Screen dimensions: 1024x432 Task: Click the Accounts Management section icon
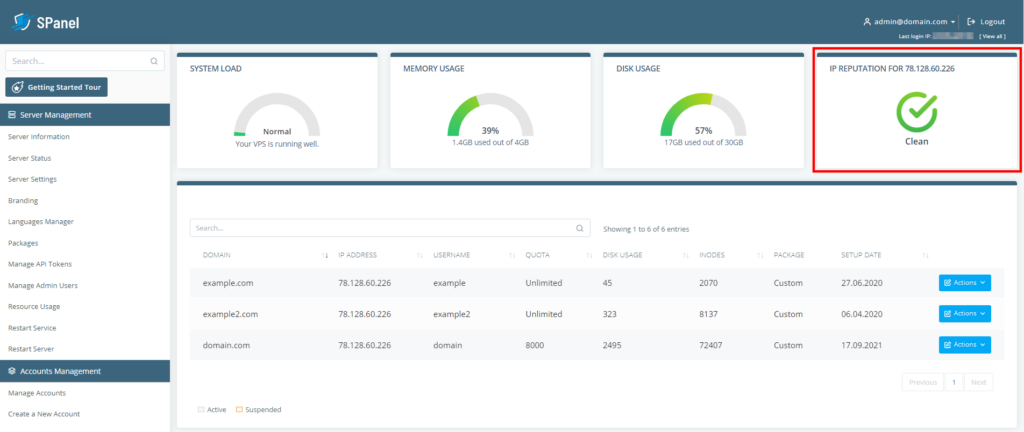12,371
